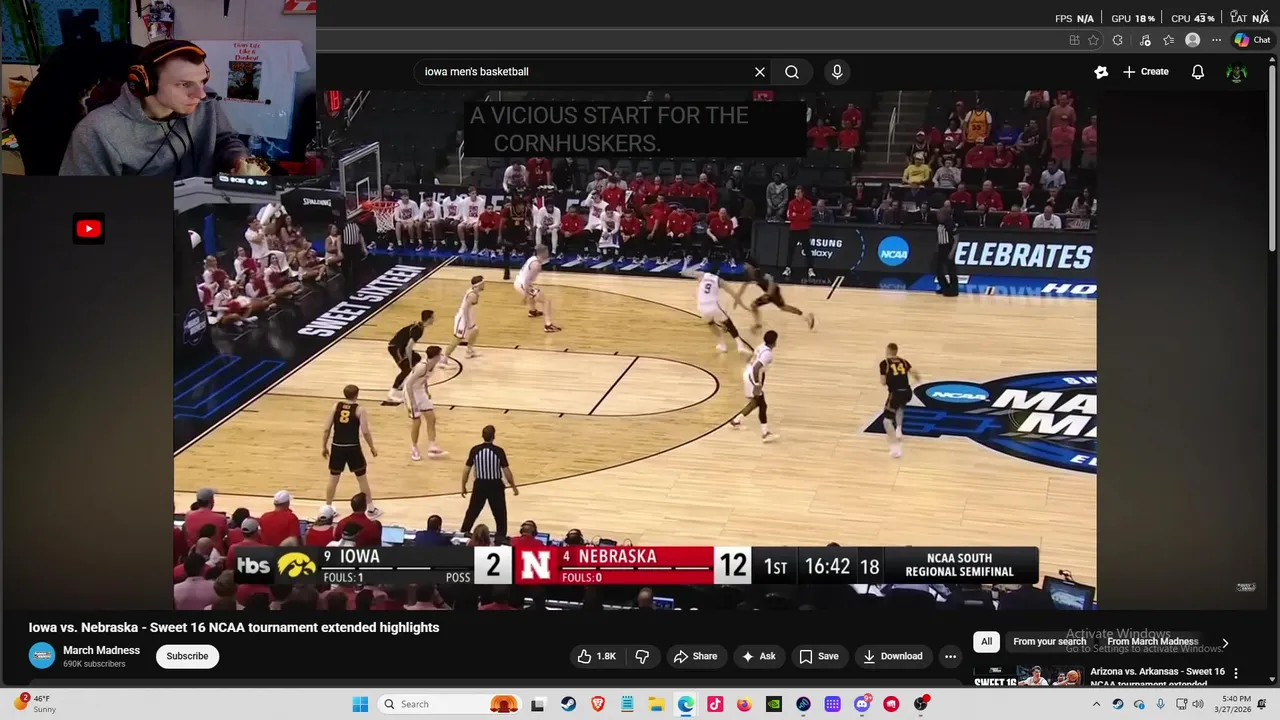Clear the YouTube search field with X
This screenshot has width=1280, height=720.
[760, 72]
